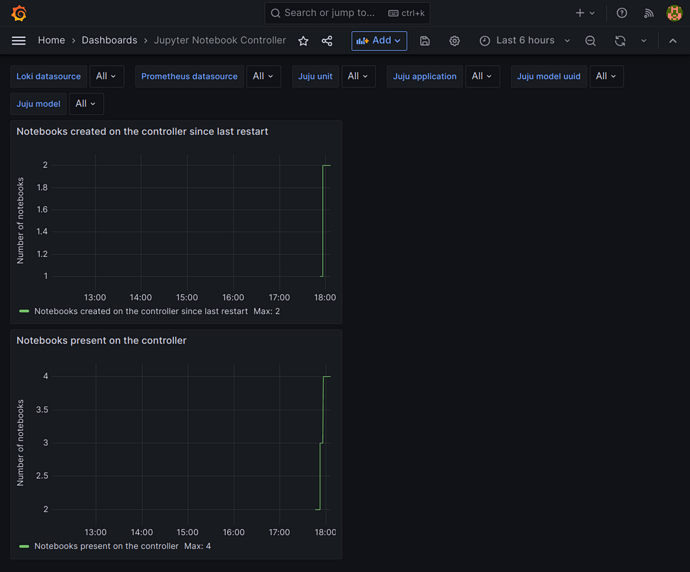Viewport: 690px width, 572px height.
Task: Open the plus new-item menu
Action: (585, 13)
